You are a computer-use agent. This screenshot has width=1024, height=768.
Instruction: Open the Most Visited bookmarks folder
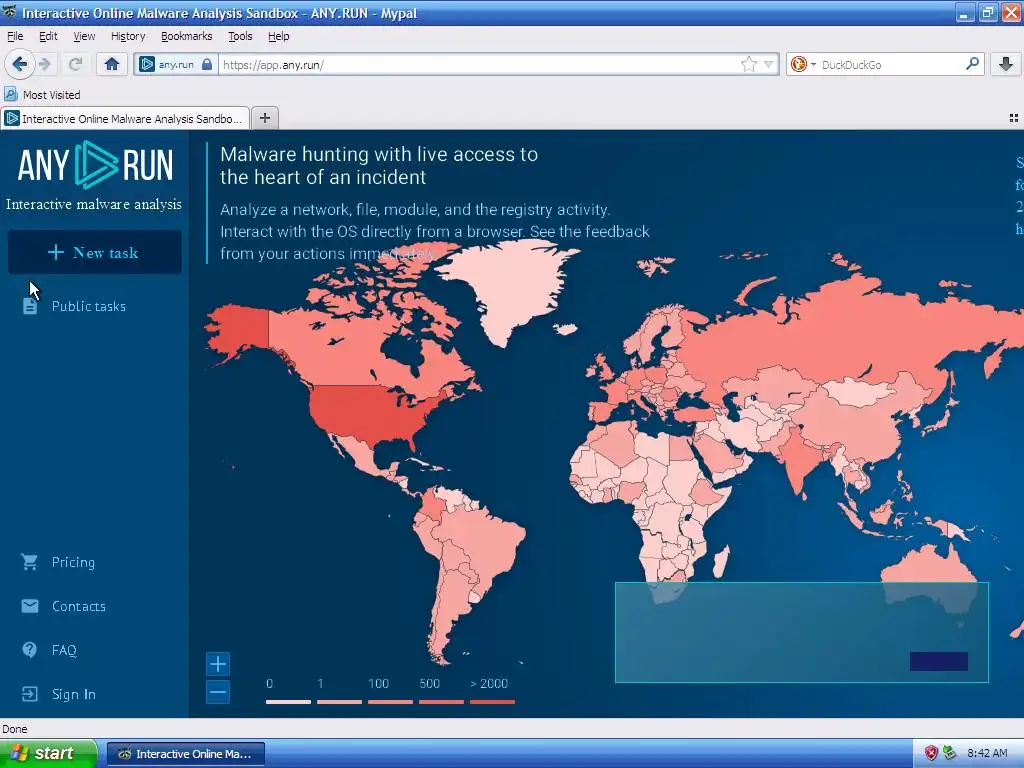(x=42, y=95)
